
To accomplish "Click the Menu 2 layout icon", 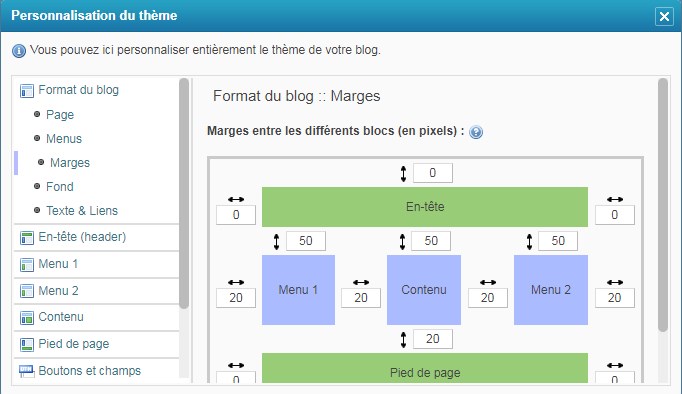I will tap(27, 291).
